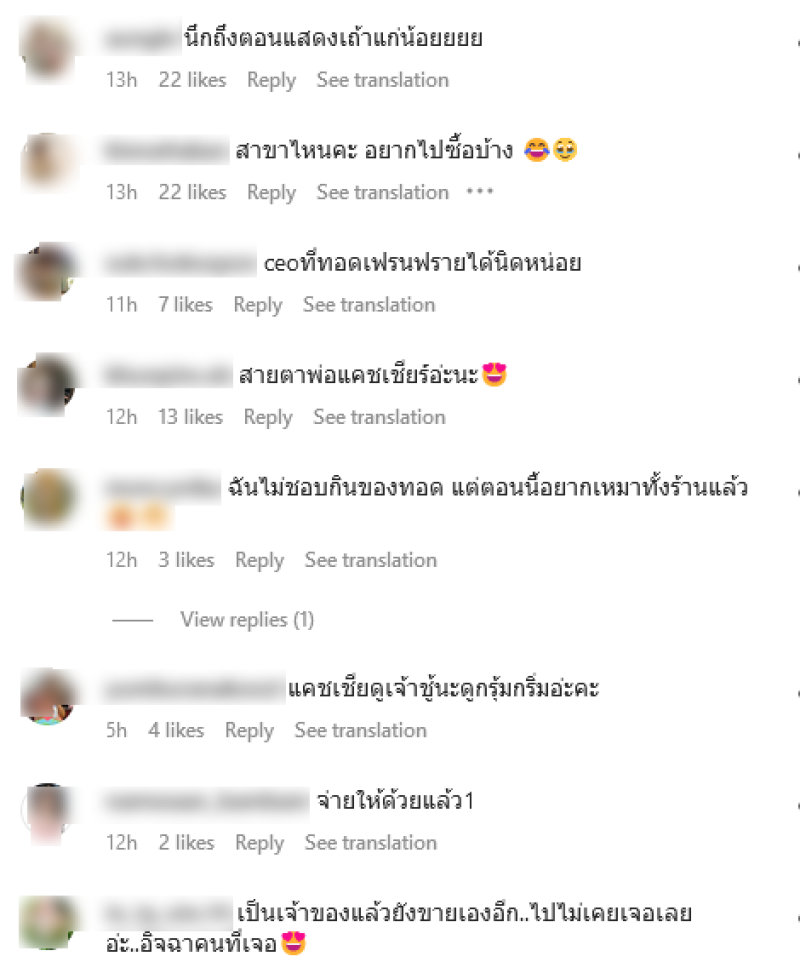Reply to the comment posted 5h ago
The image size is (800, 962).
coord(249,730)
